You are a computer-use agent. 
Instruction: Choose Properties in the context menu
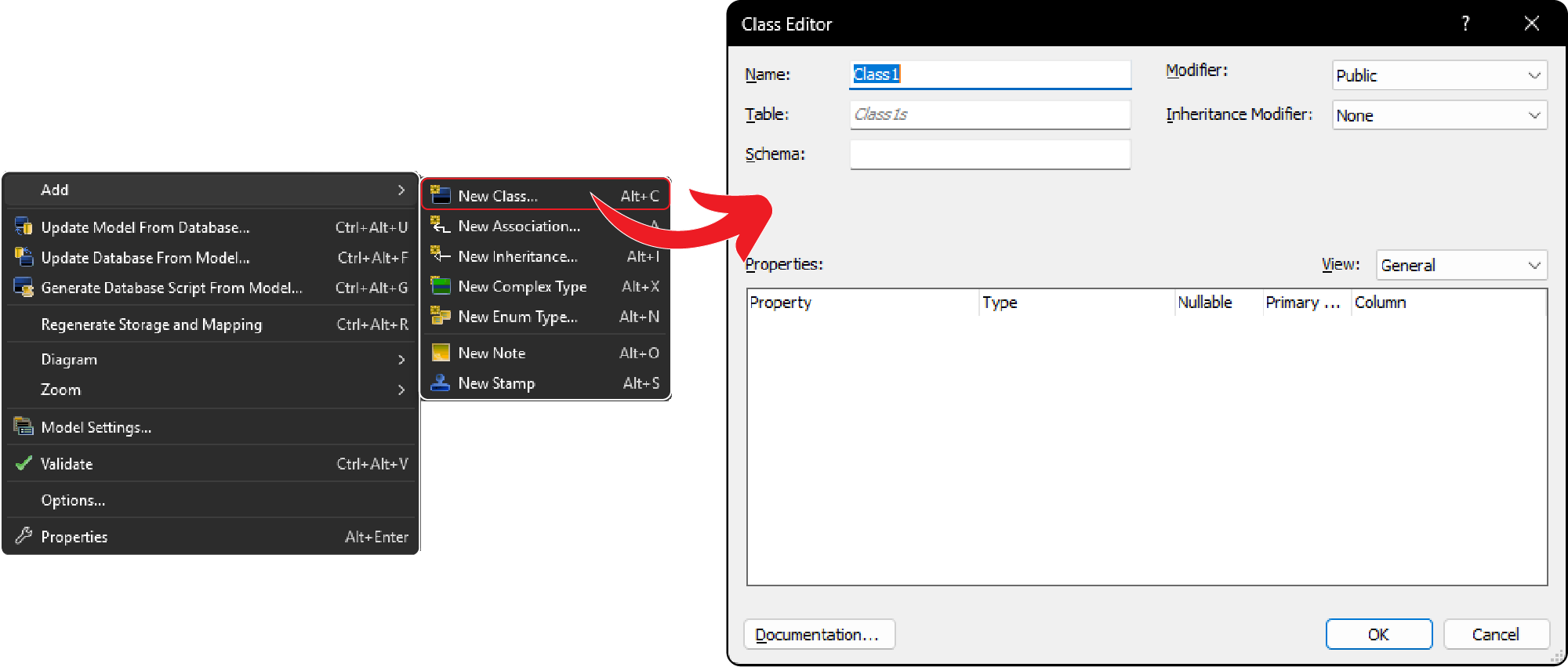pos(210,537)
